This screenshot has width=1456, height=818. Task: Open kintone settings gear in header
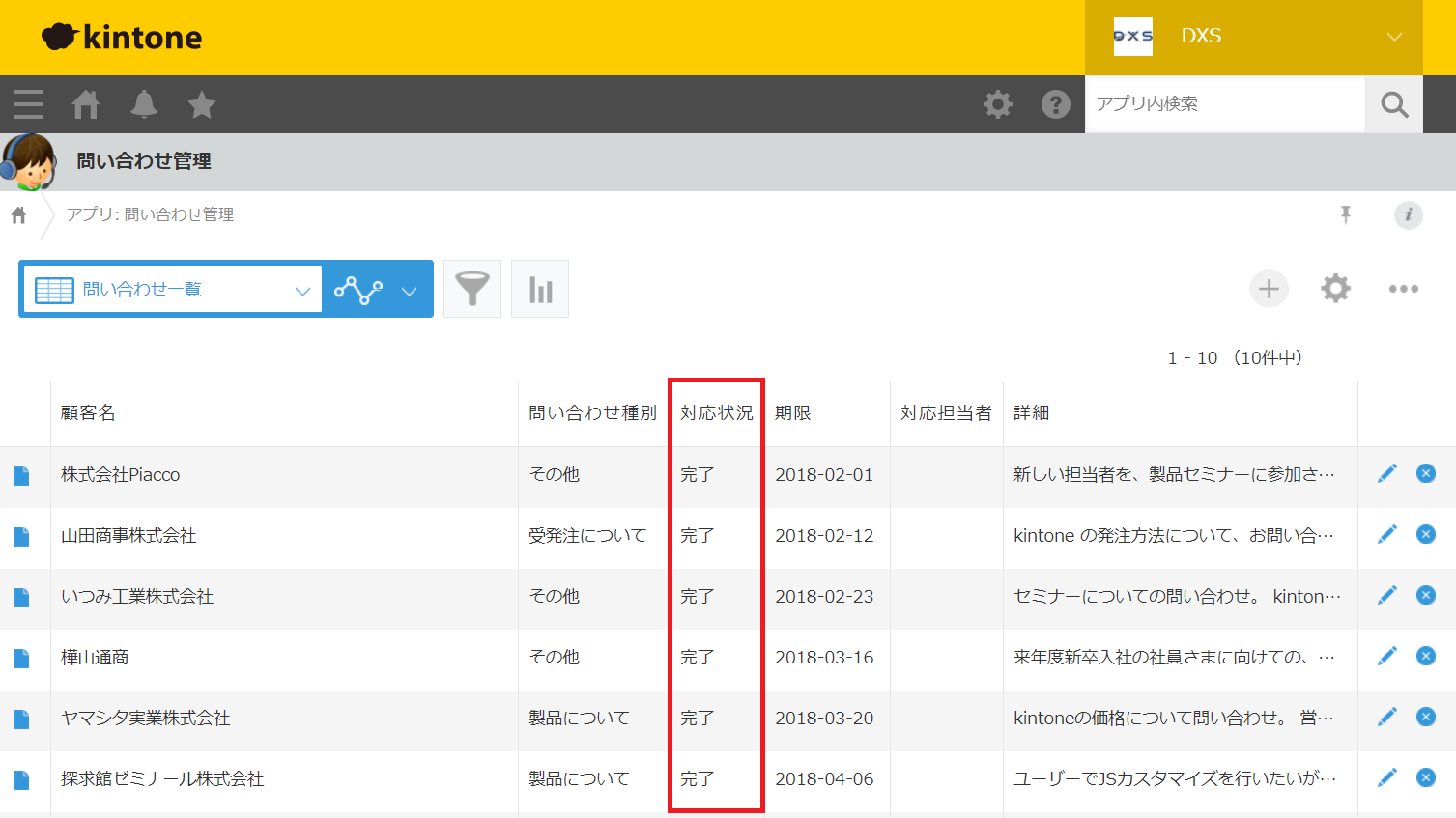click(x=998, y=104)
